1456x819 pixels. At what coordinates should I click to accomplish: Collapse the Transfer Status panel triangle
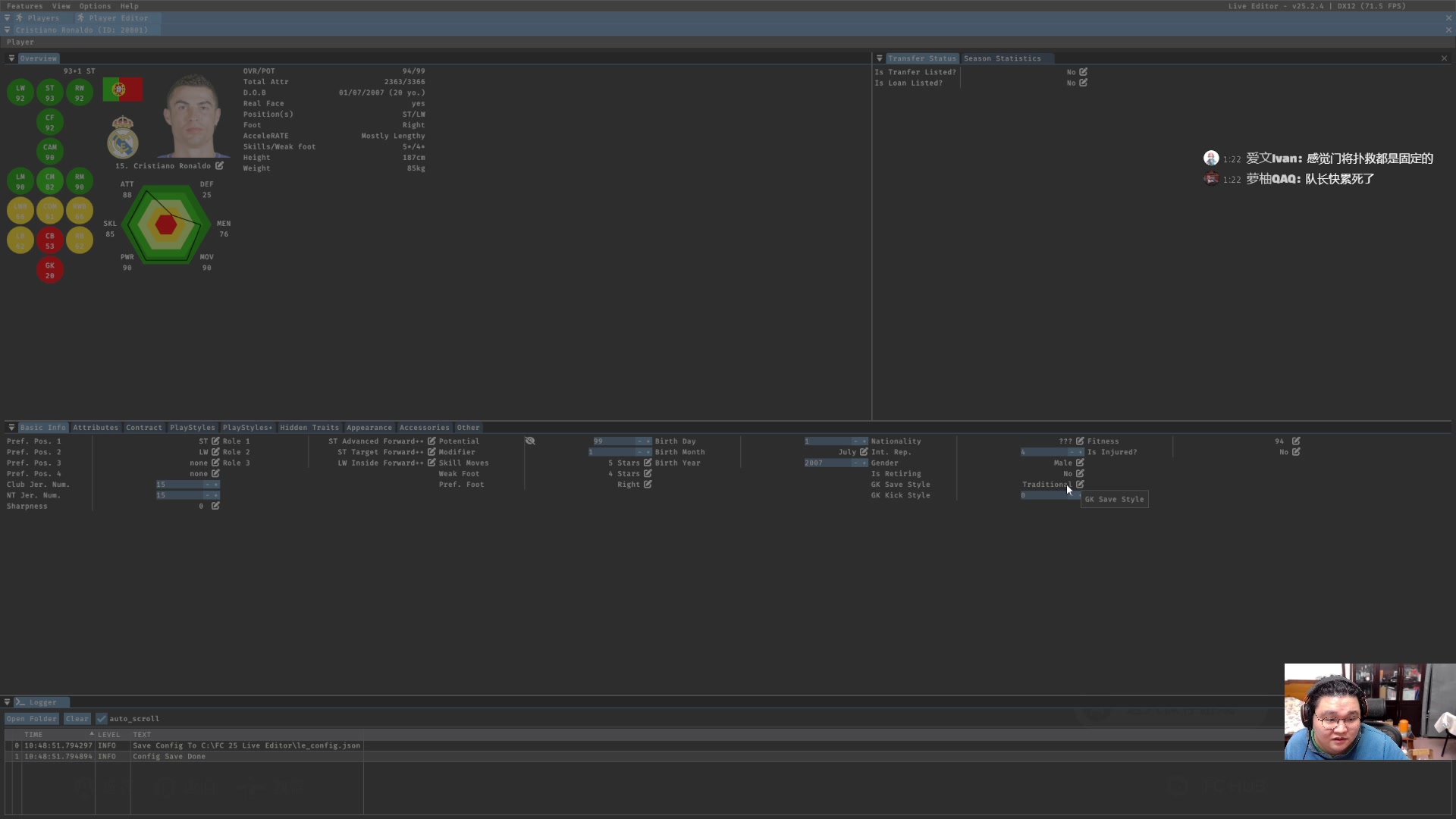879,58
